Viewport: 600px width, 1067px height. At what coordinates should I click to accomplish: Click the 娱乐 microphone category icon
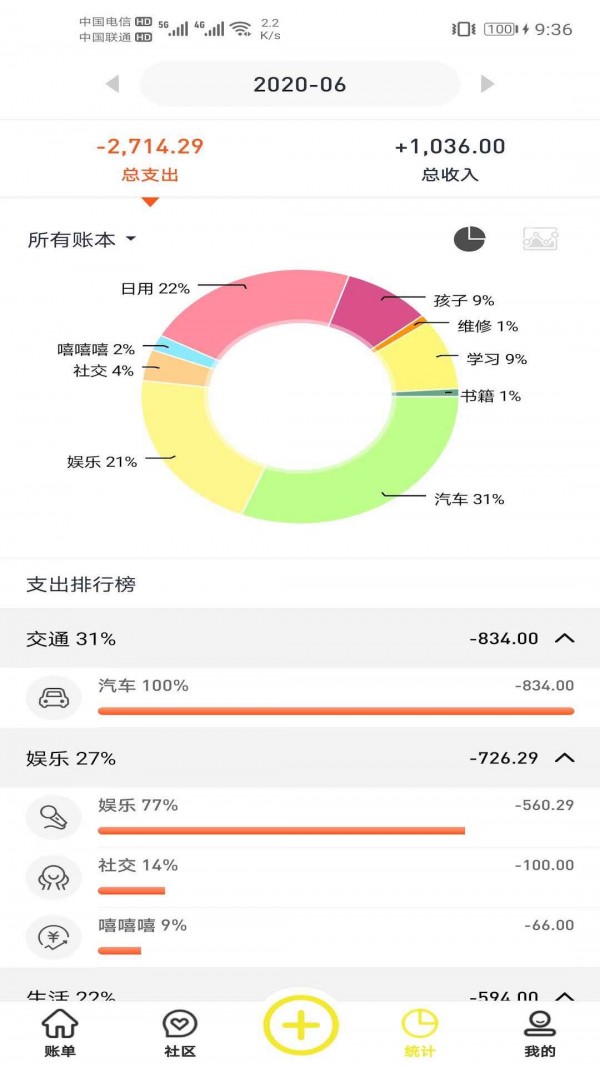pyautogui.click(x=52, y=817)
